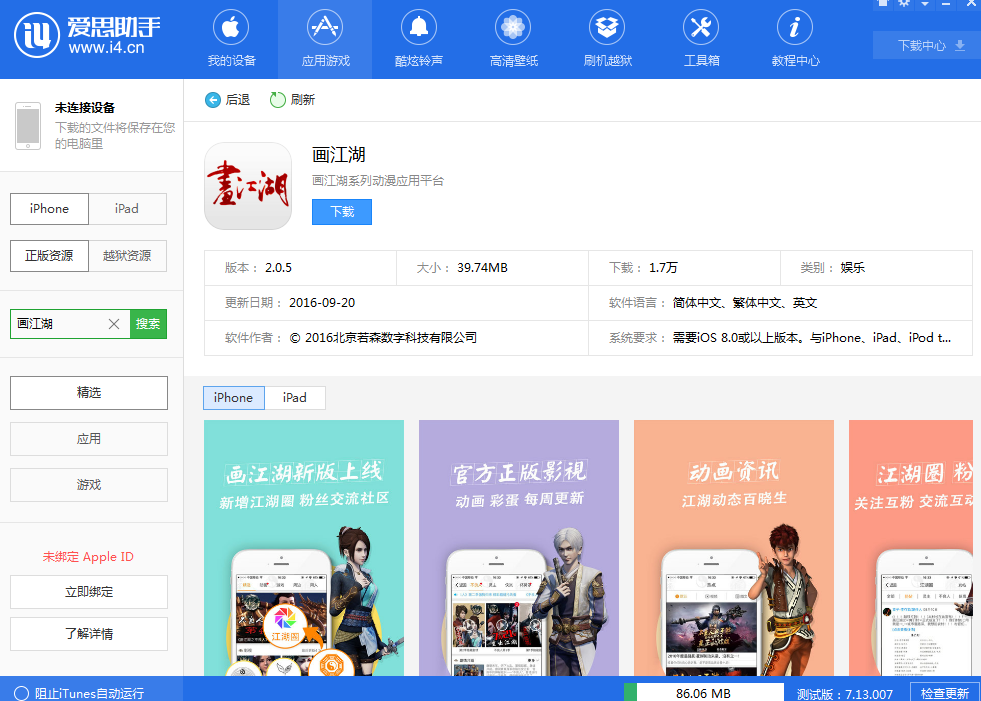The height and width of the screenshot is (701, 981).
Task: Open the 应用 apps category
Action: pyautogui.click(x=89, y=439)
